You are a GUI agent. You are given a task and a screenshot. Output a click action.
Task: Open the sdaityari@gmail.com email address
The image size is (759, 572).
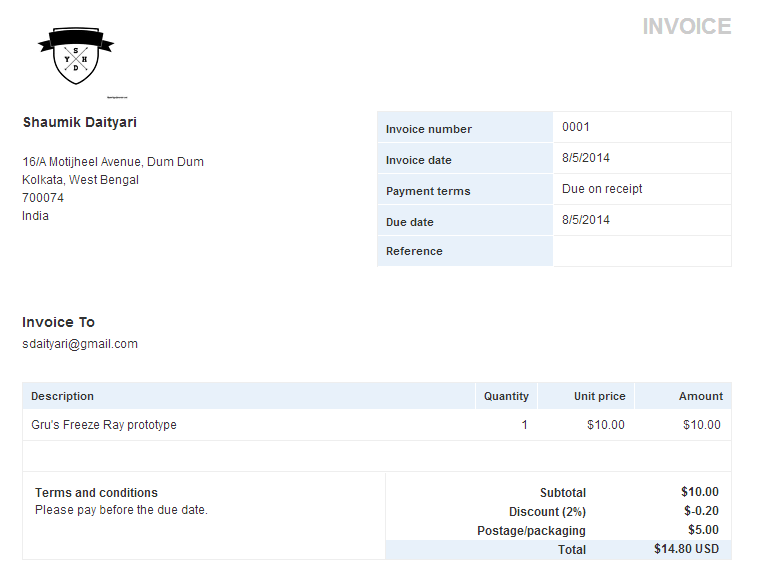[80, 344]
